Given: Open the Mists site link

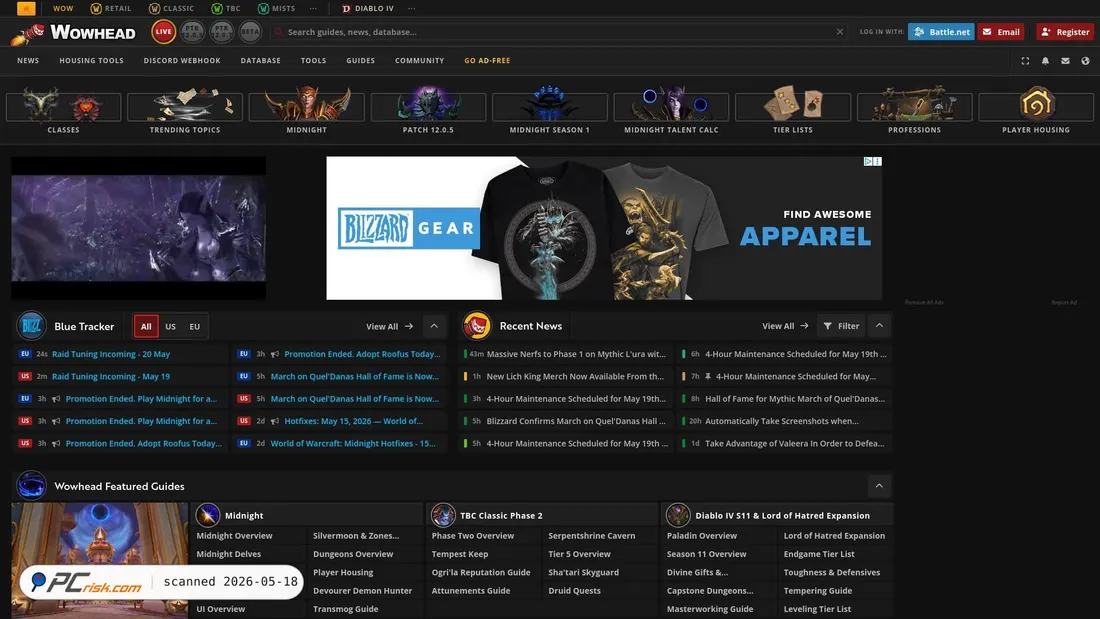Looking at the screenshot, I should pos(276,8).
